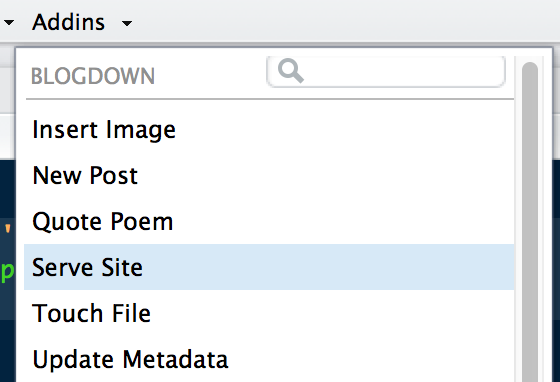Expand the dropdown arrow left of Addins
The height and width of the screenshot is (382, 560).
(9, 23)
